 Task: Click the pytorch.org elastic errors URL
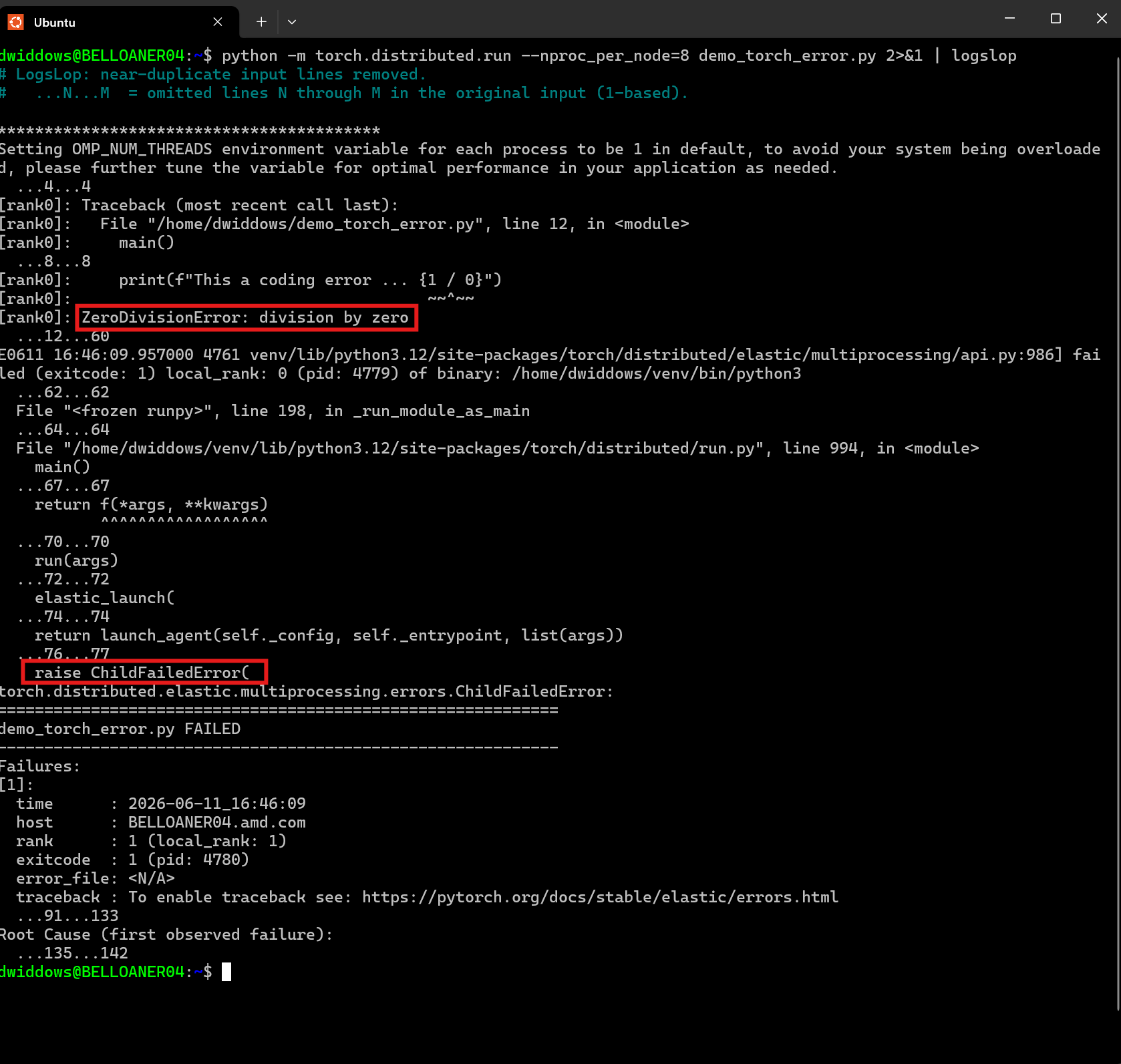click(600, 897)
